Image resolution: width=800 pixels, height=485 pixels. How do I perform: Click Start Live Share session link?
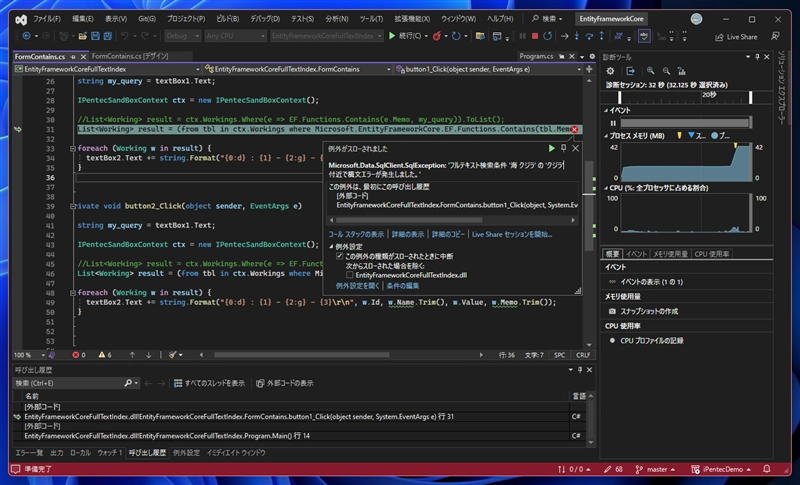coord(512,235)
